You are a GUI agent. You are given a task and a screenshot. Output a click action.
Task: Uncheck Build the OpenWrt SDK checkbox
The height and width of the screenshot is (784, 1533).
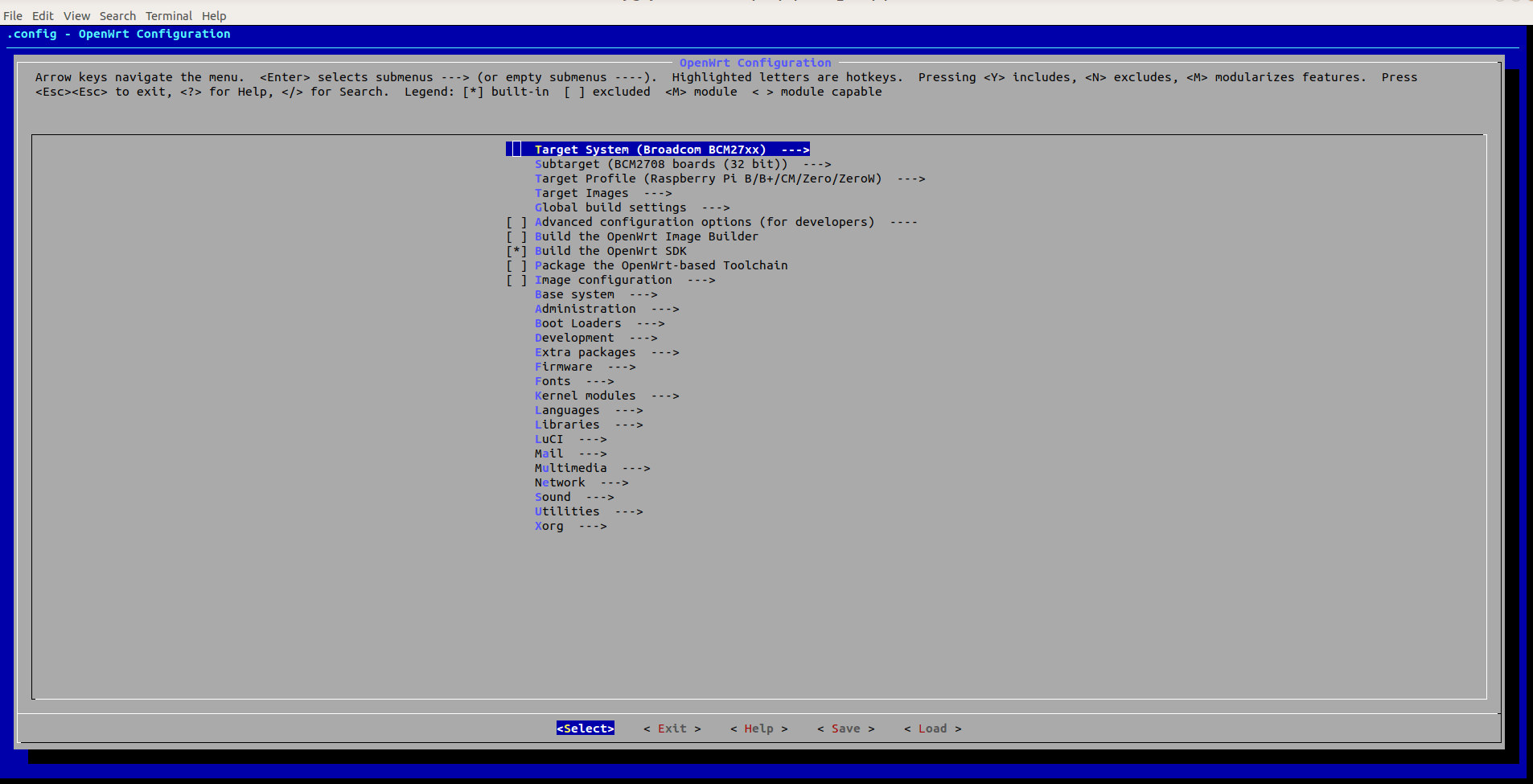[x=516, y=251]
